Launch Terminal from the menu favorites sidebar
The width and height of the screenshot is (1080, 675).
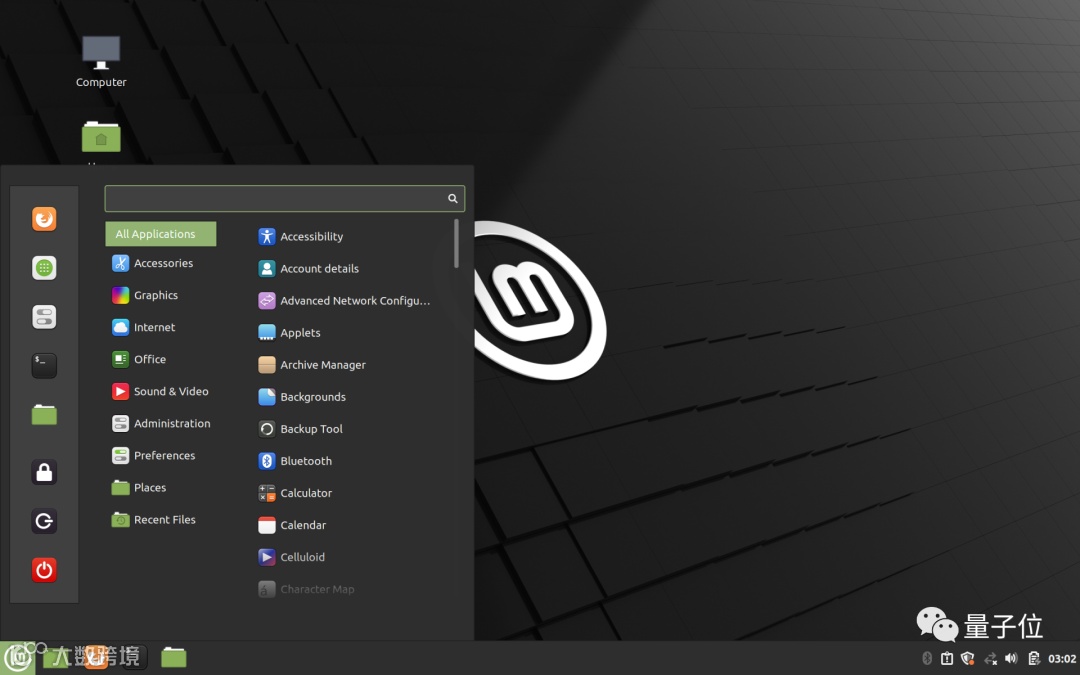[x=44, y=366]
